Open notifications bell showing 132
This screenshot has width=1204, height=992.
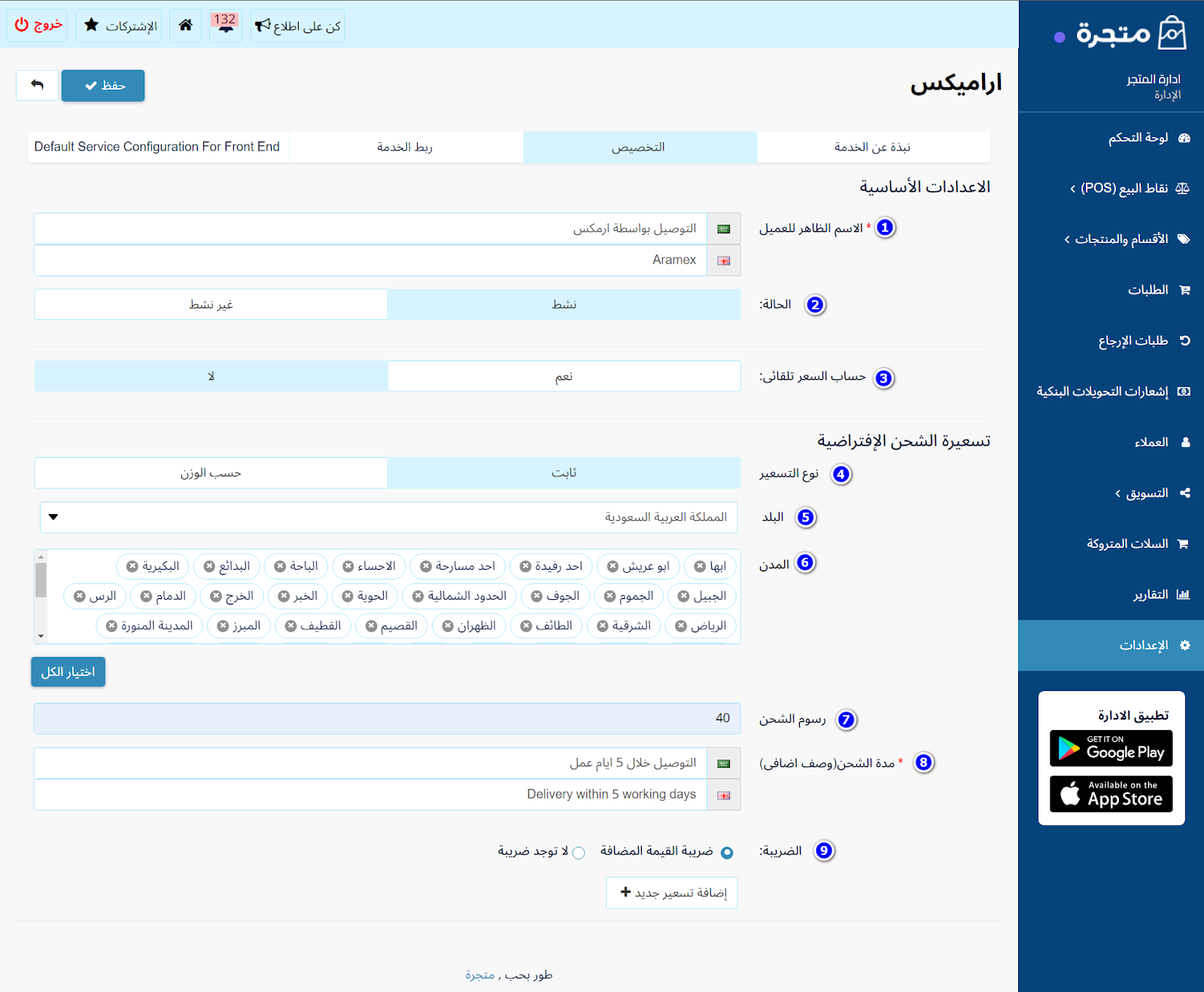tap(225, 26)
